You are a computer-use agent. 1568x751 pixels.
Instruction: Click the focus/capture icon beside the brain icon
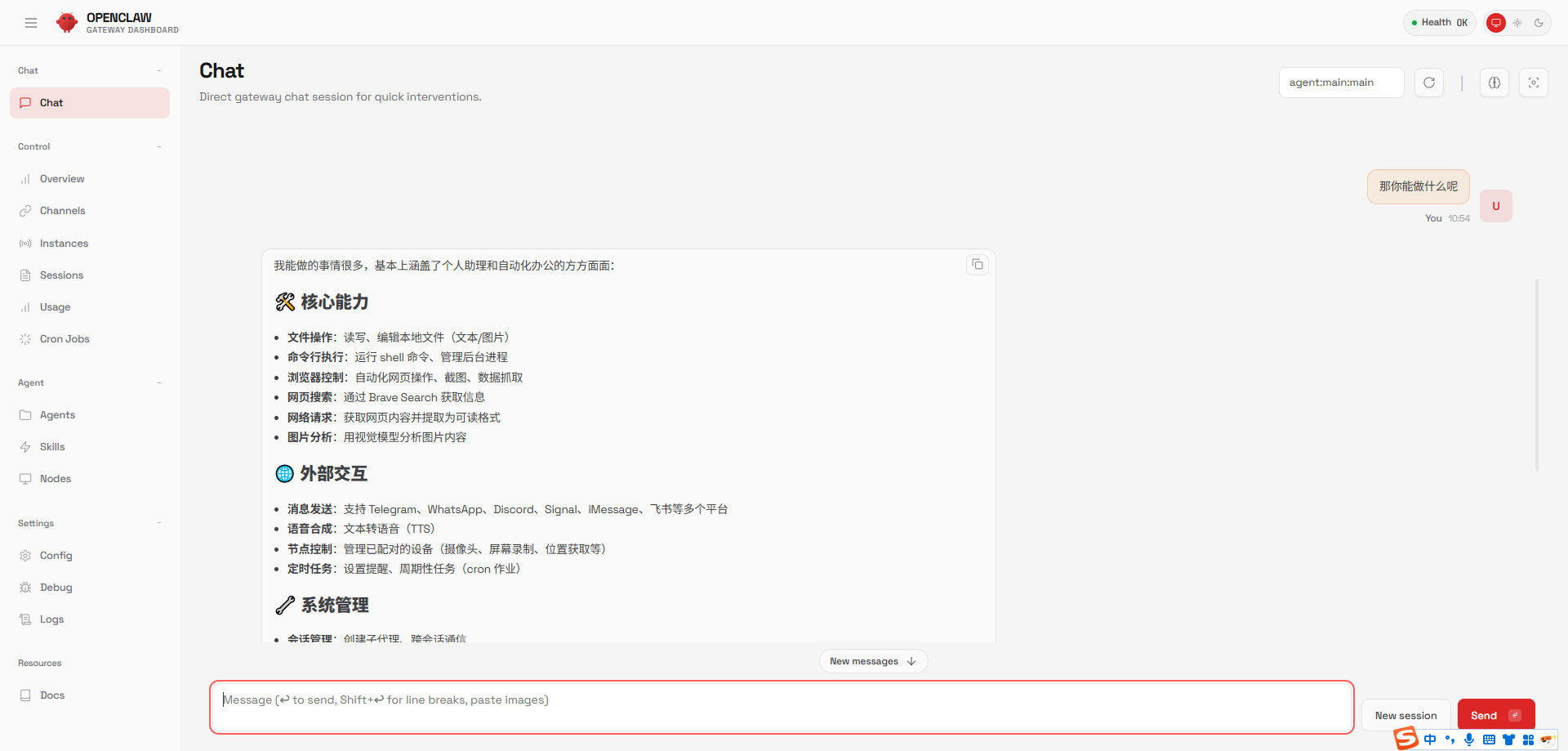(x=1534, y=83)
